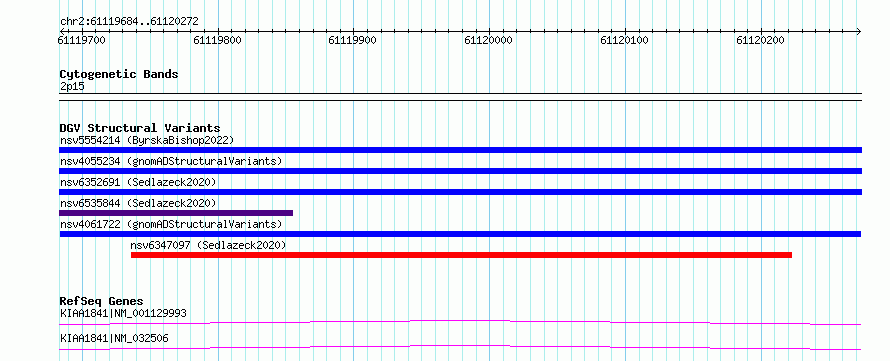The width and height of the screenshot is (890, 361).
Task: Click the red bar under nsv6347097
Action: 461,255
